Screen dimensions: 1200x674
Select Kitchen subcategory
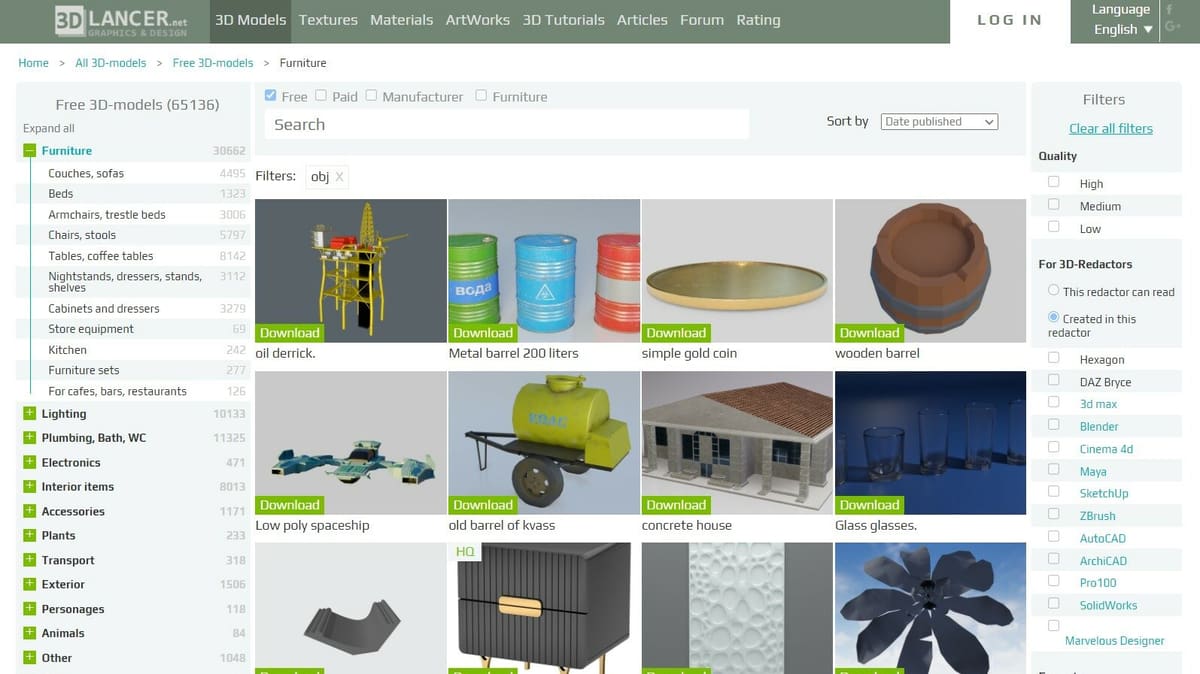67,350
